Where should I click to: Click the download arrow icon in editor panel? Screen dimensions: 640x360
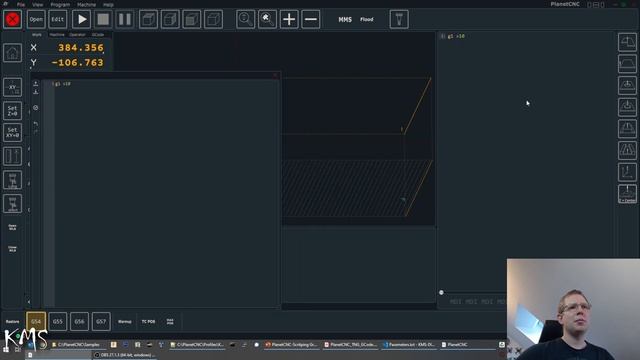click(x=36, y=92)
